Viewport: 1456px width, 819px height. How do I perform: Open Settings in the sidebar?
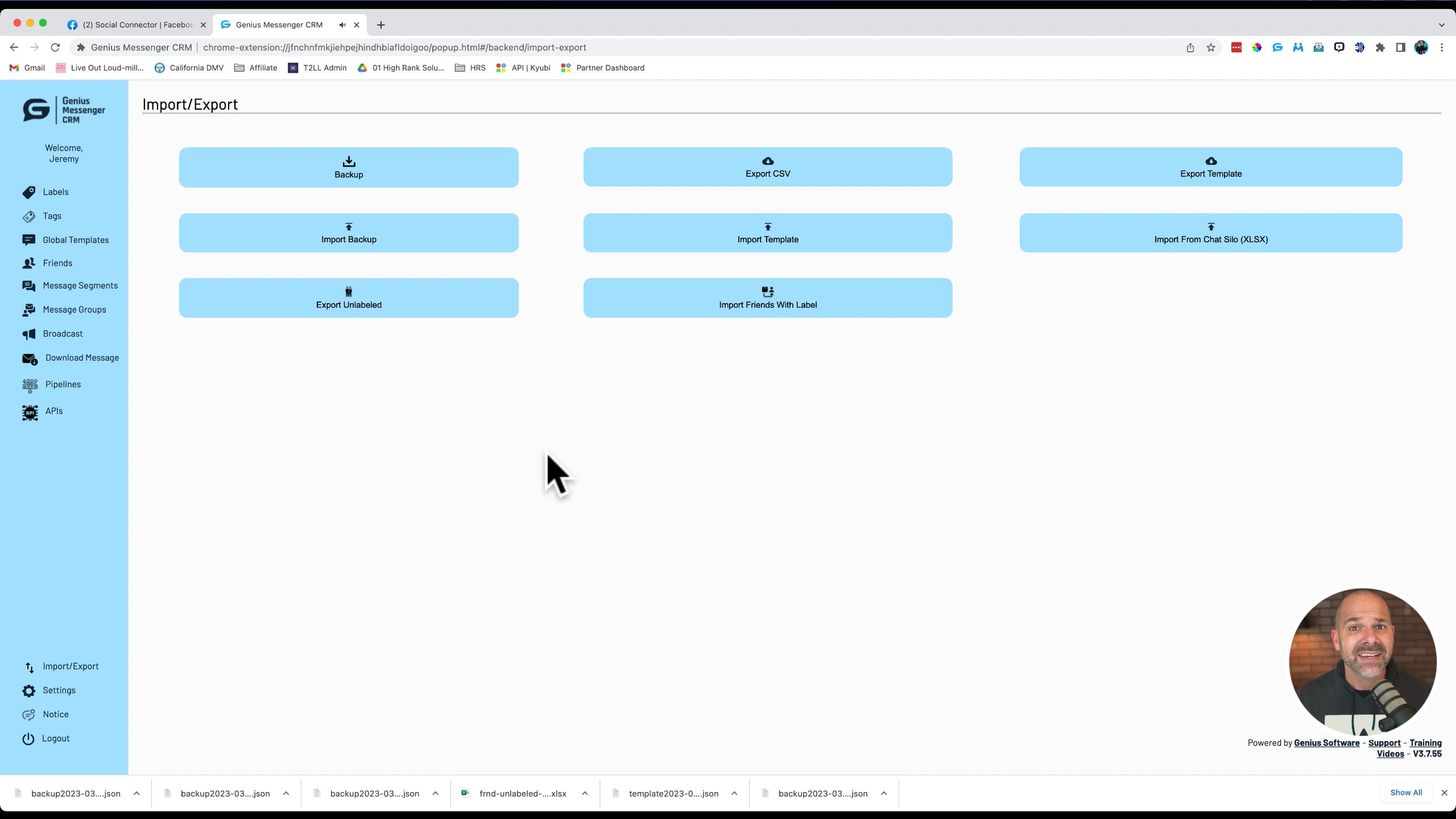[49, 690]
